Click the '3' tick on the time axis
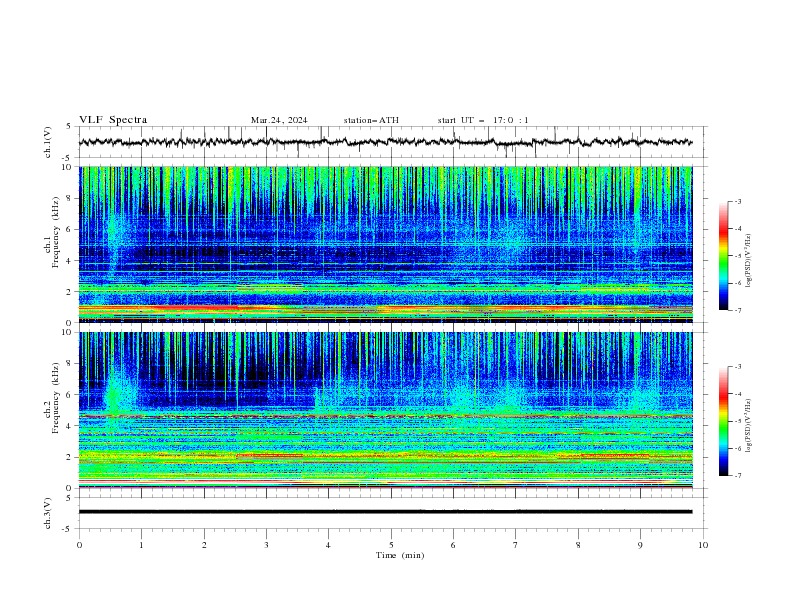792x612 pixels. pos(266,545)
